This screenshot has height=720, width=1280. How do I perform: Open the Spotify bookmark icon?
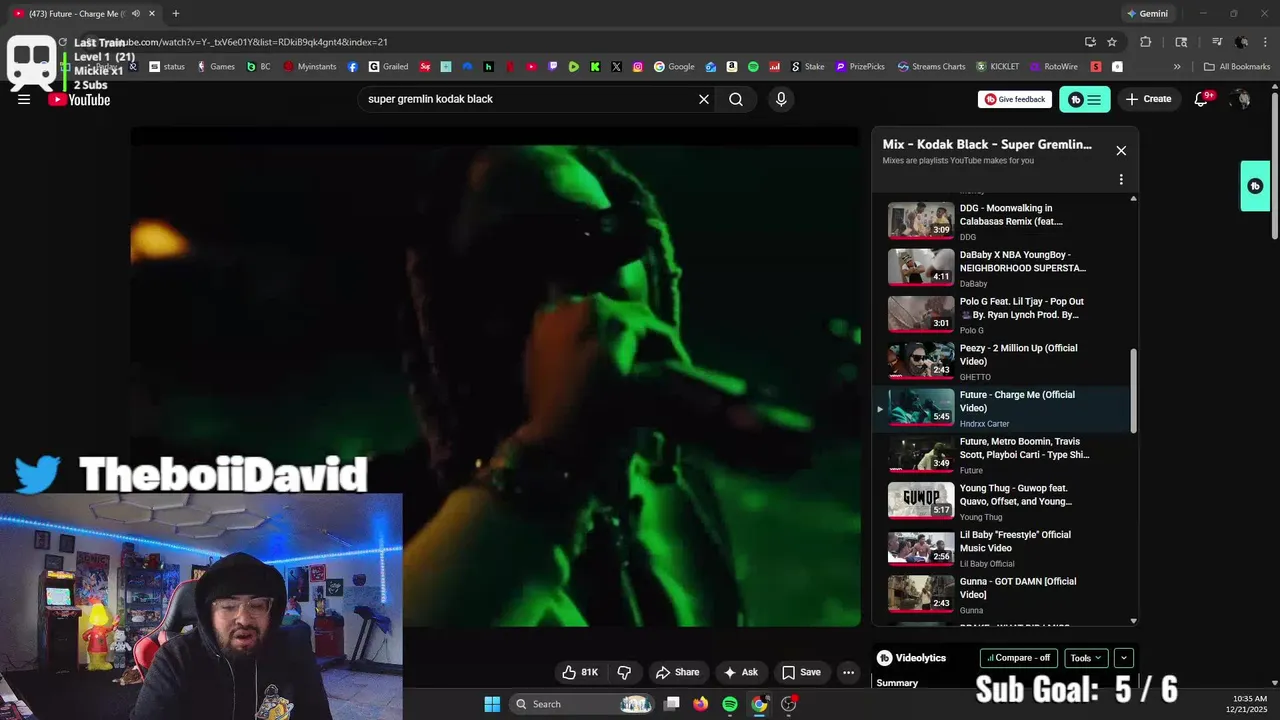[x=753, y=67]
